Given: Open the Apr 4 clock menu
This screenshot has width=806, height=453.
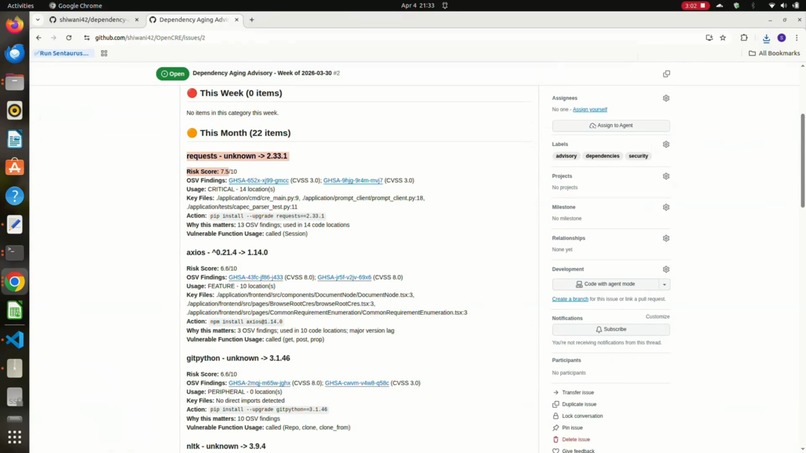Looking at the screenshot, I should click(x=417, y=6).
